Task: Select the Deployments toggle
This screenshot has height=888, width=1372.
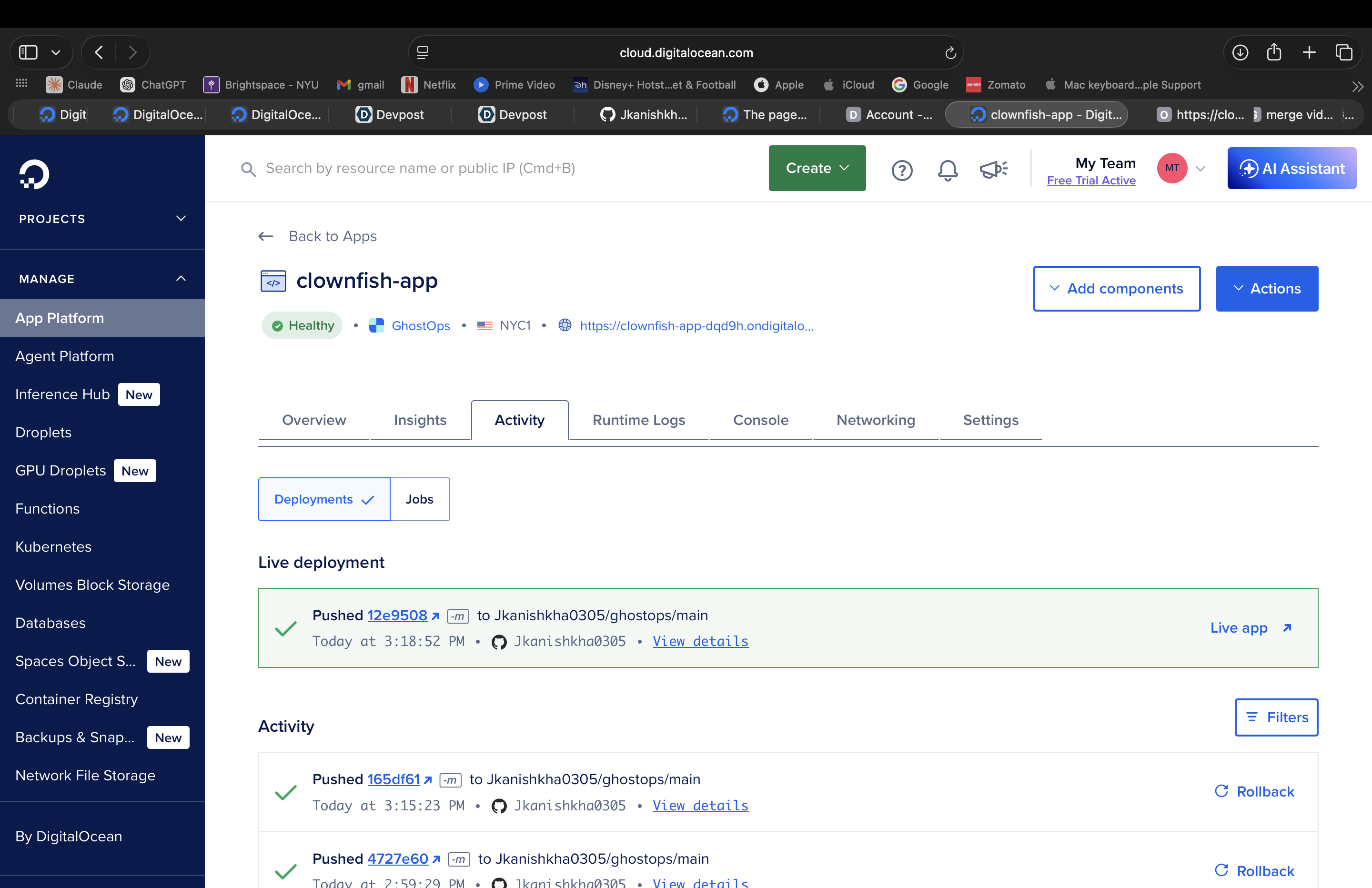Action: tap(324, 499)
